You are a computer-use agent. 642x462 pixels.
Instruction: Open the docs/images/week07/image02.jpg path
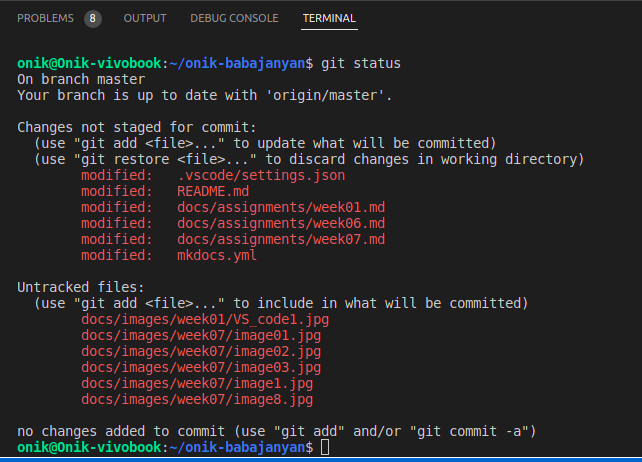point(201,351)
